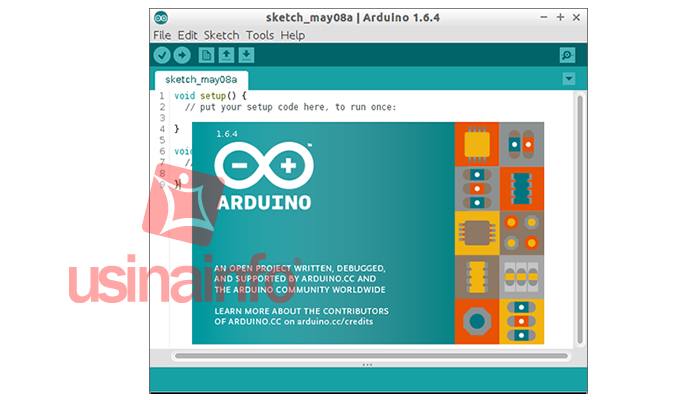
Task: Open the Serial Monitor magnifier icon
Action: tap(567, 55)
